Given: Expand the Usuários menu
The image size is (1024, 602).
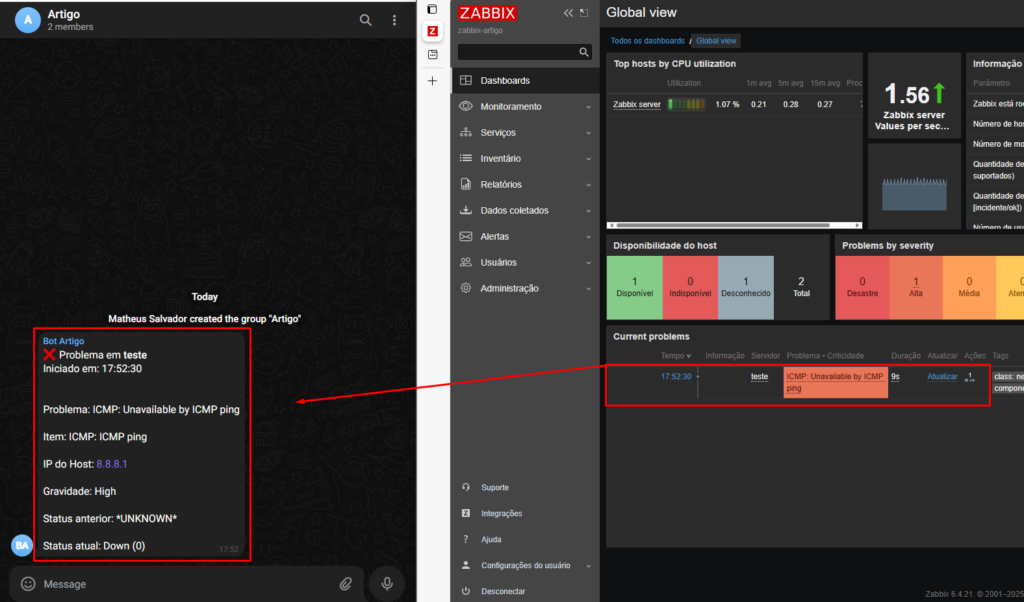Looking at the screenshot, I should (x=525, y=262).
